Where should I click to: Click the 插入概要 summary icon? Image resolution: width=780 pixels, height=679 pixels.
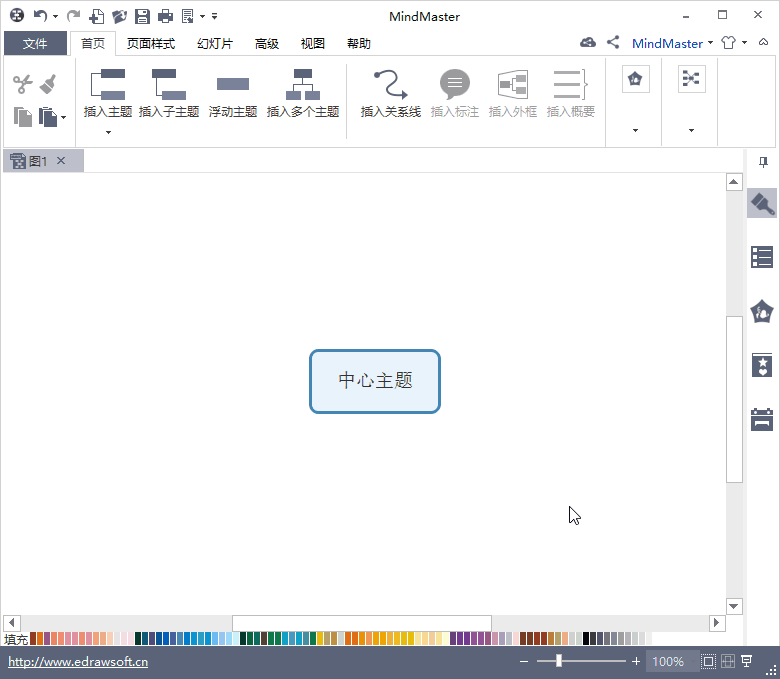point(571,94)
